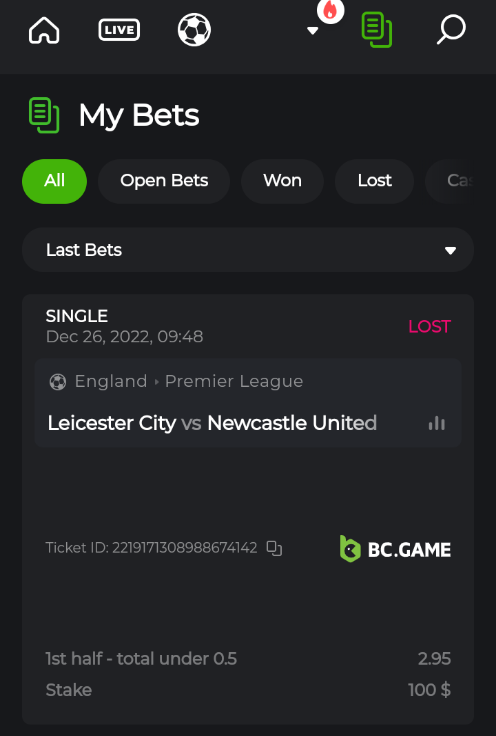Click the My Bets page heading icon
This screenshot has height=736, width=496.
(x=44, y=115)
